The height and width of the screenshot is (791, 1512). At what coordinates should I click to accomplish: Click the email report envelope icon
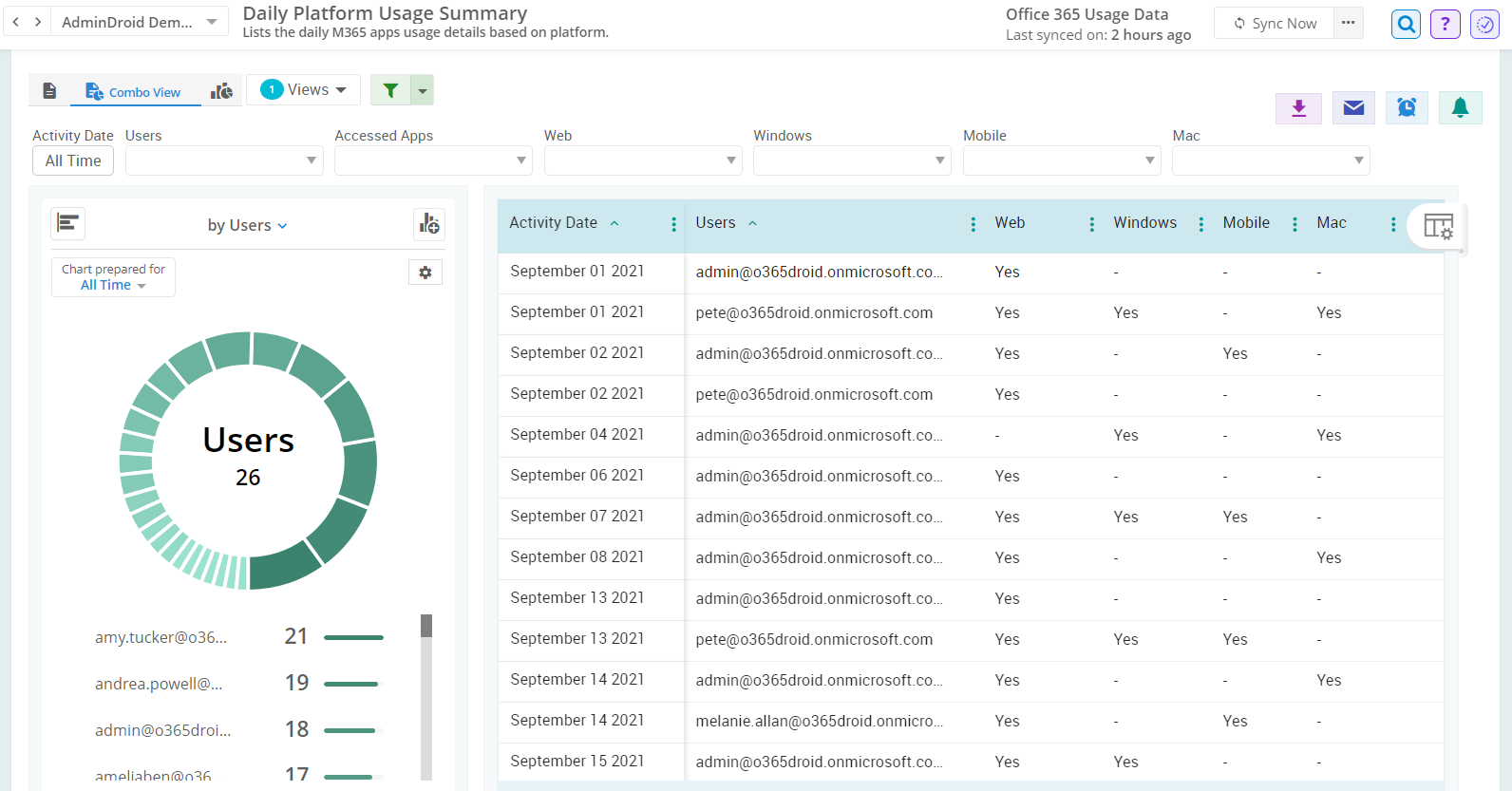tap(1353, 108)
